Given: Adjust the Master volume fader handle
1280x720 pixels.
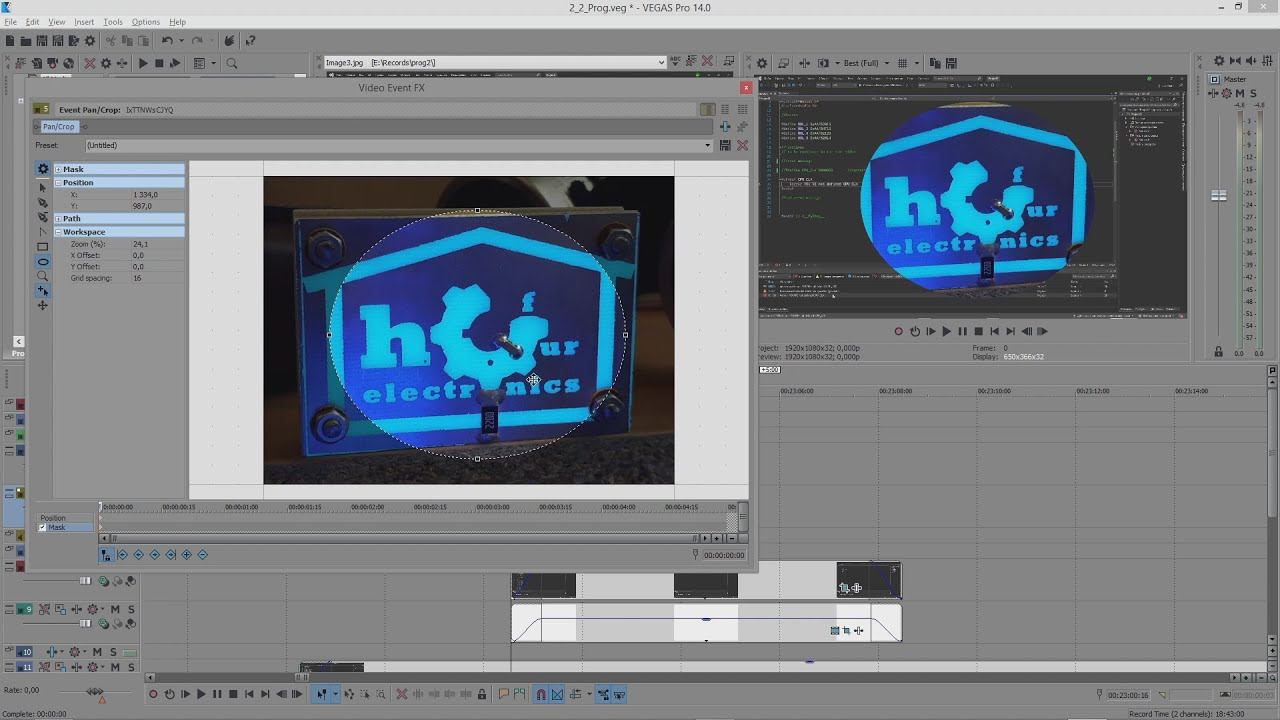Looking at the screenshot, I should (x=1218, y=196).
